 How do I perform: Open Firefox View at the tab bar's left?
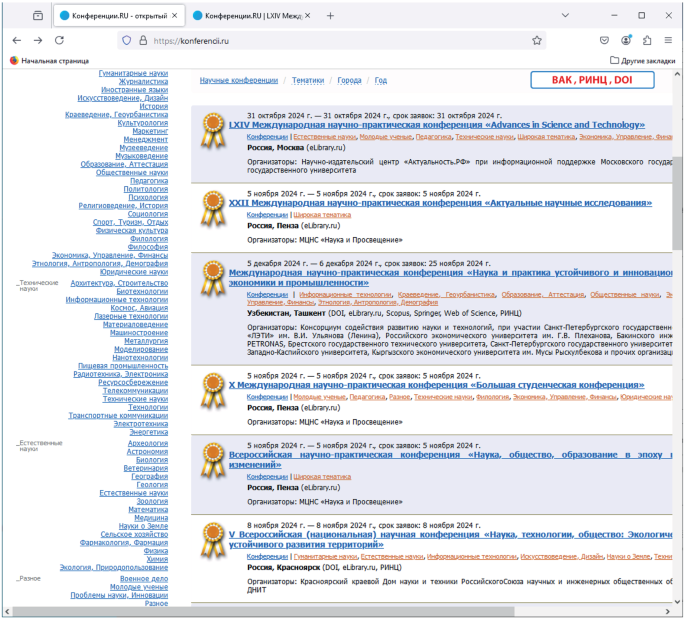pos(38,15)
